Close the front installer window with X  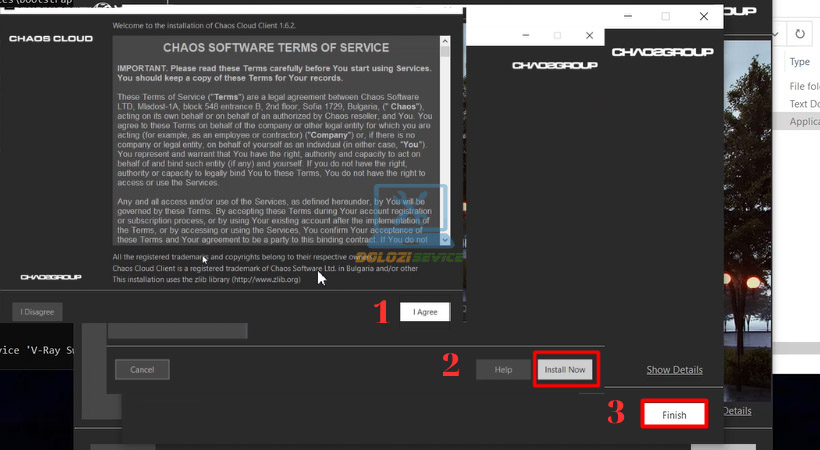tap(591, 35)
